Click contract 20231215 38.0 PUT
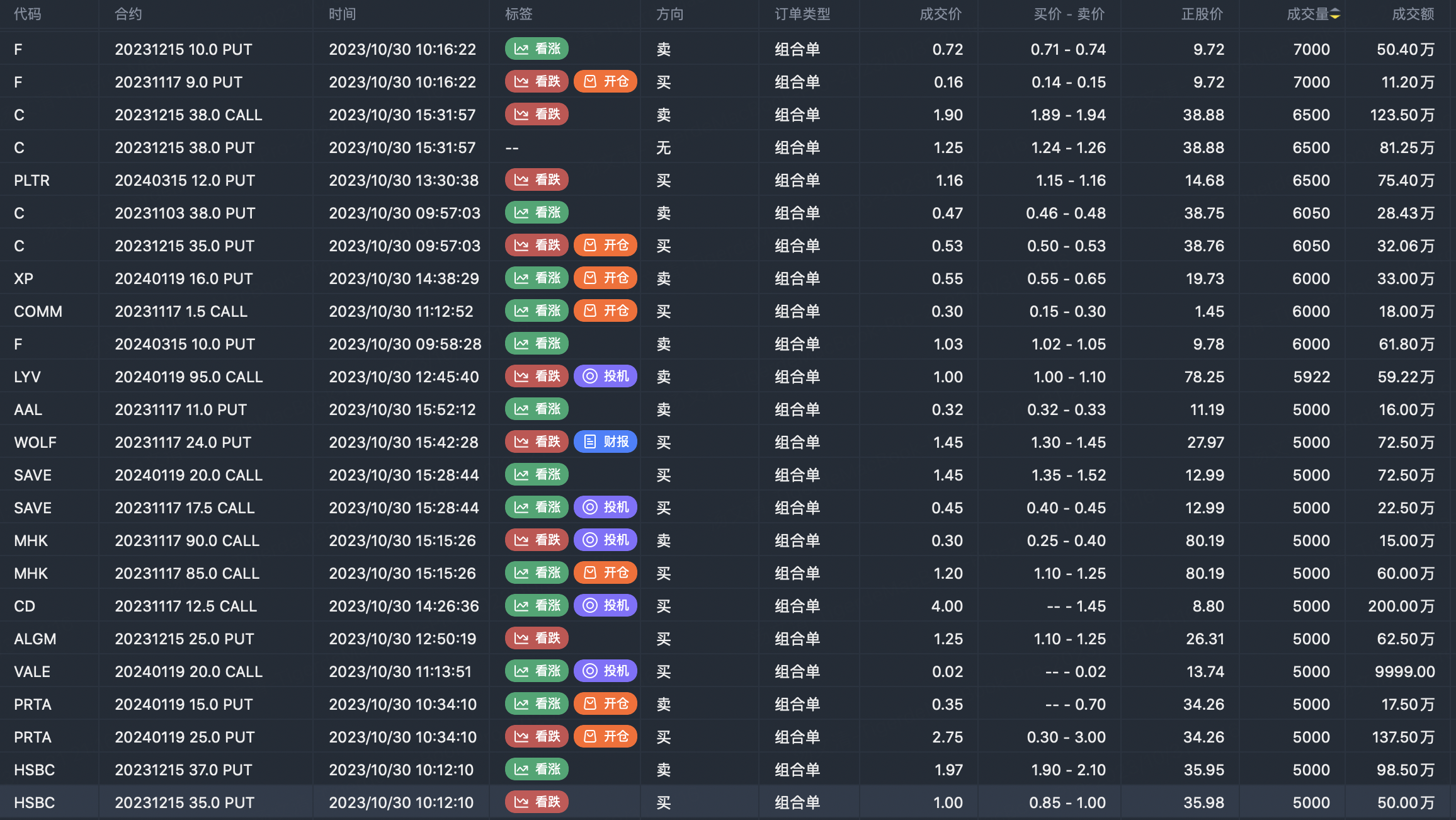 (x=185, y=147)
